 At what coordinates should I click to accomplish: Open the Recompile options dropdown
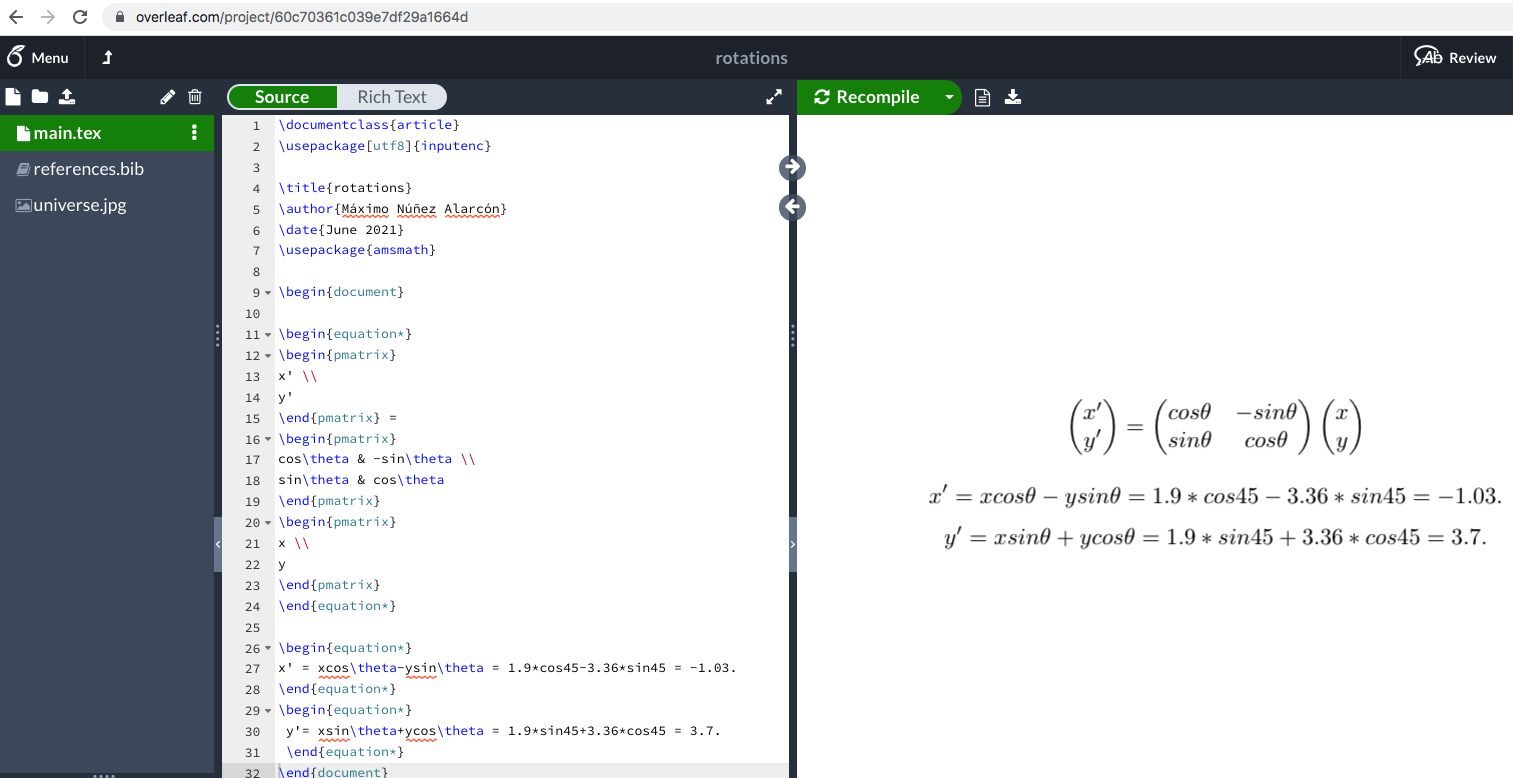948,97
